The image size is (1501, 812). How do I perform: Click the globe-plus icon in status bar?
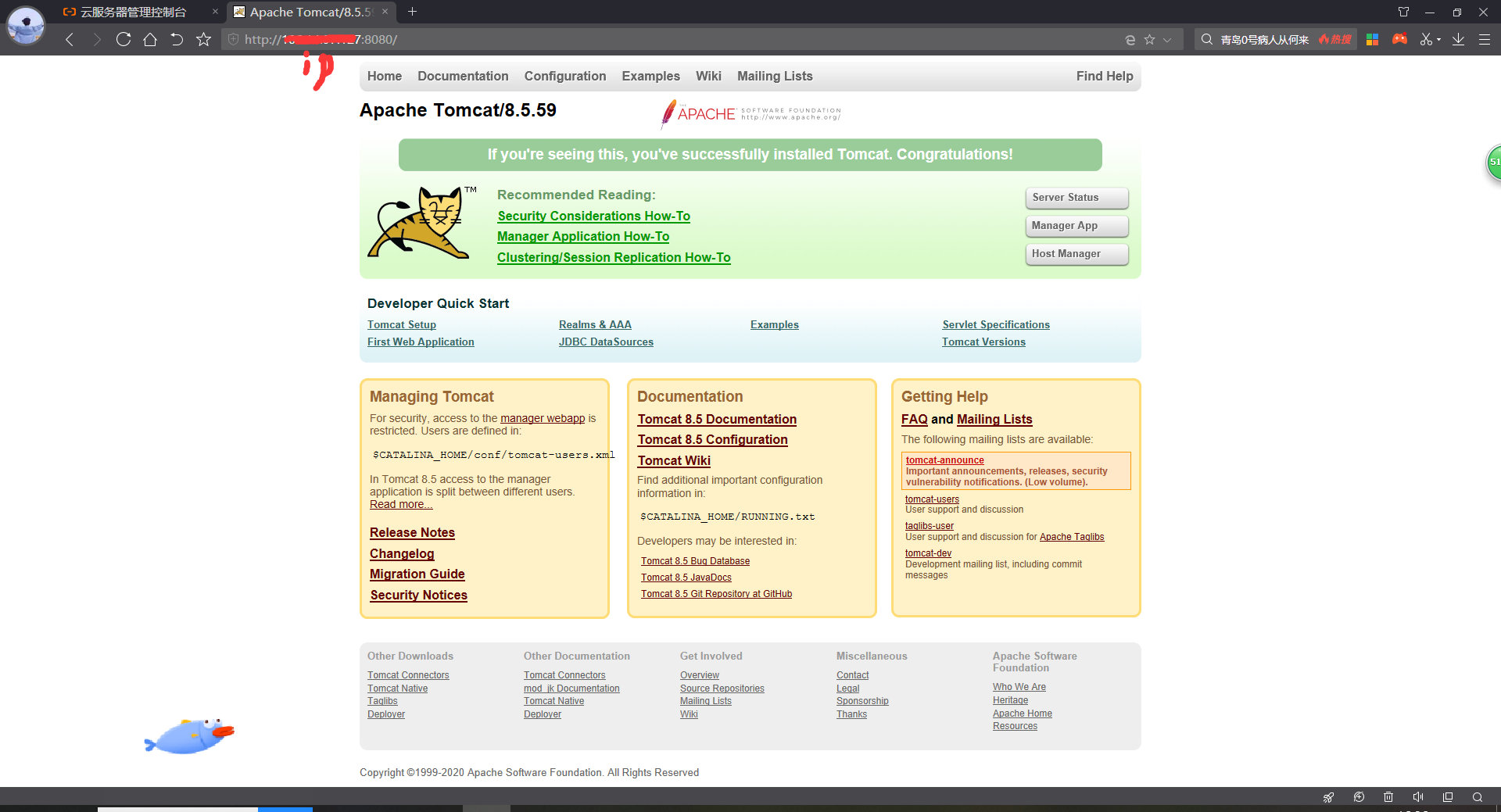pos(1359,797)
